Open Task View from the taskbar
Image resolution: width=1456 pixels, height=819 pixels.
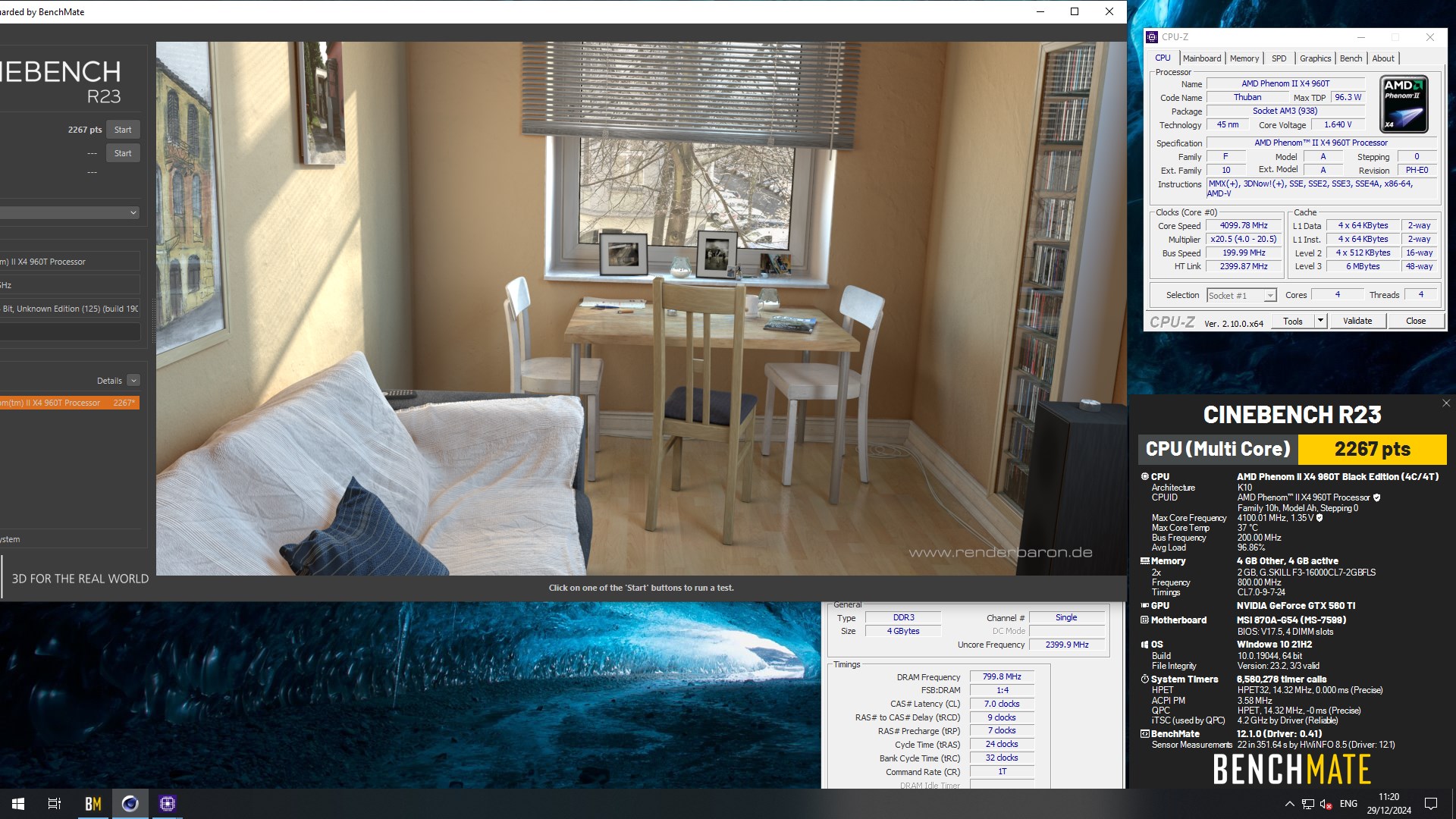coord(55,804)
